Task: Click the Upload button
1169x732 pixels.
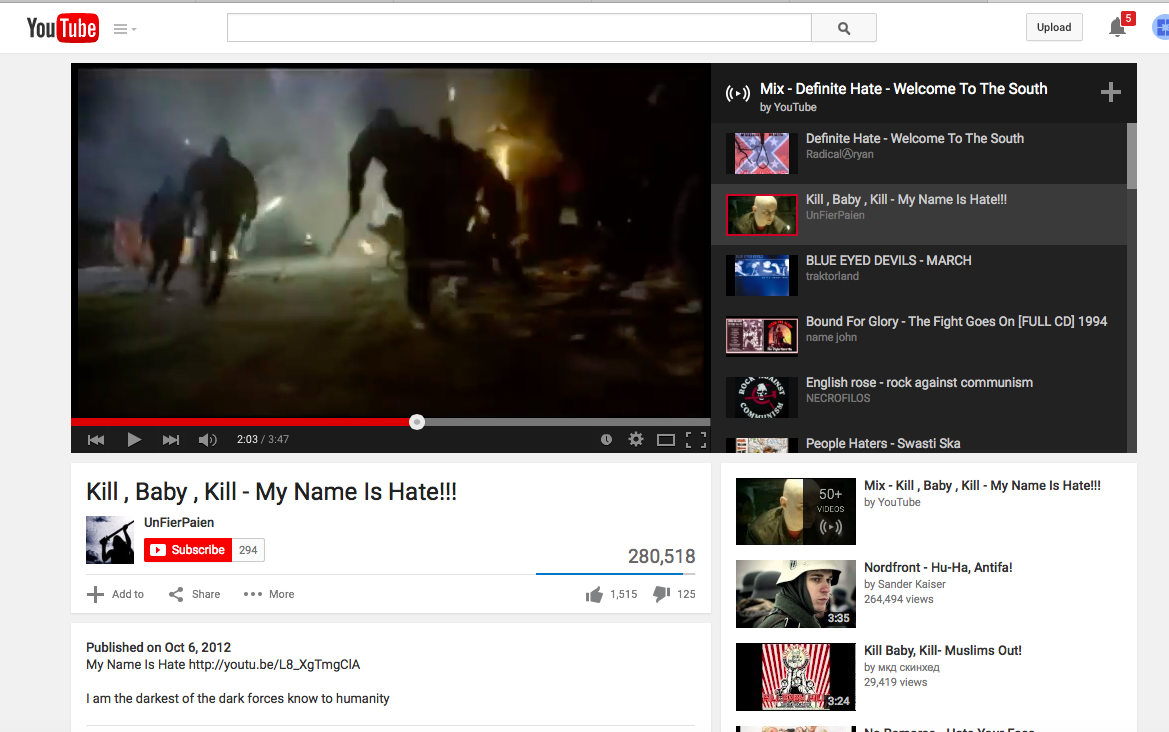Action: pos(1053,27)
